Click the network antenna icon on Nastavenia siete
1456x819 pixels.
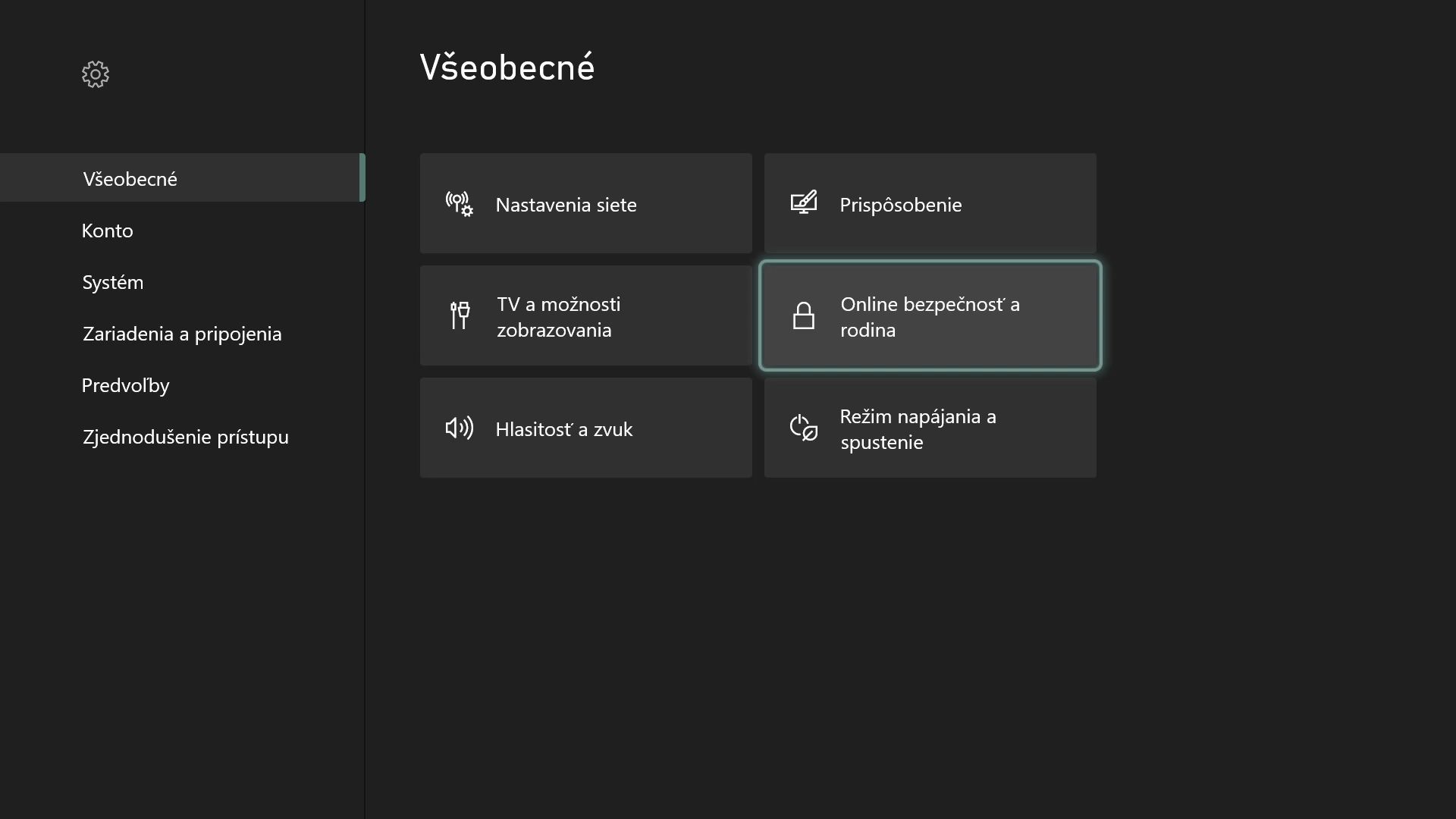pyautogui.click(x=460, y=204)
